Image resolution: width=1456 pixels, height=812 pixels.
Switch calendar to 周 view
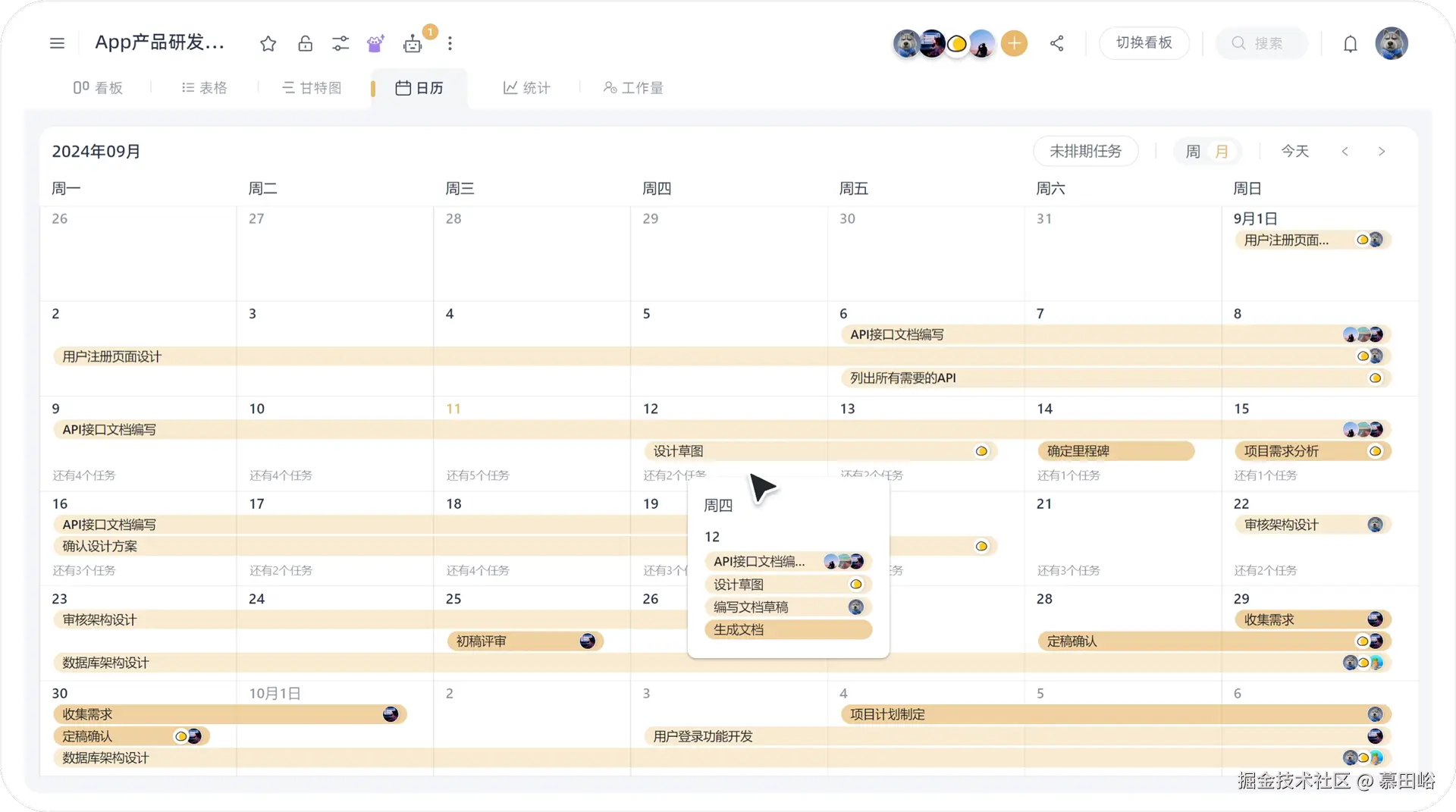coord(1193,152)
